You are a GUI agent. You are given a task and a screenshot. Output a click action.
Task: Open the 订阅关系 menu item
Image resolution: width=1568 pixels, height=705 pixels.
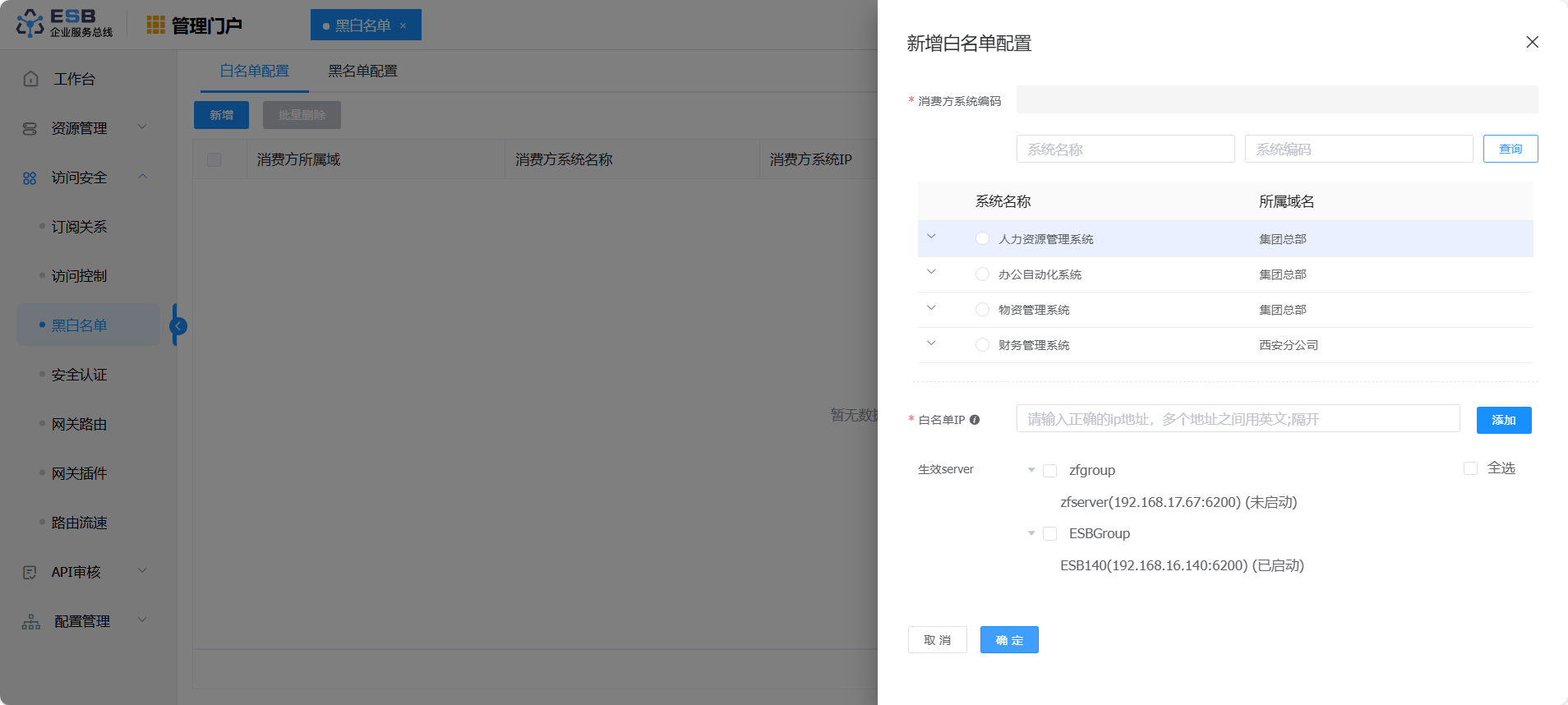click(x=79, y=227)
